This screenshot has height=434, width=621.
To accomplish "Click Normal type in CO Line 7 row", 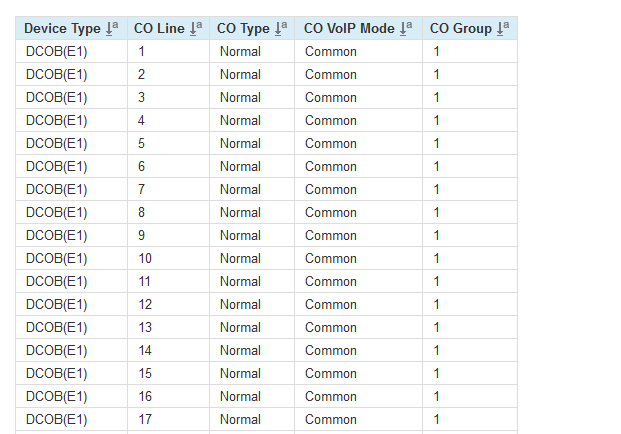I will [x=240, y=189].
